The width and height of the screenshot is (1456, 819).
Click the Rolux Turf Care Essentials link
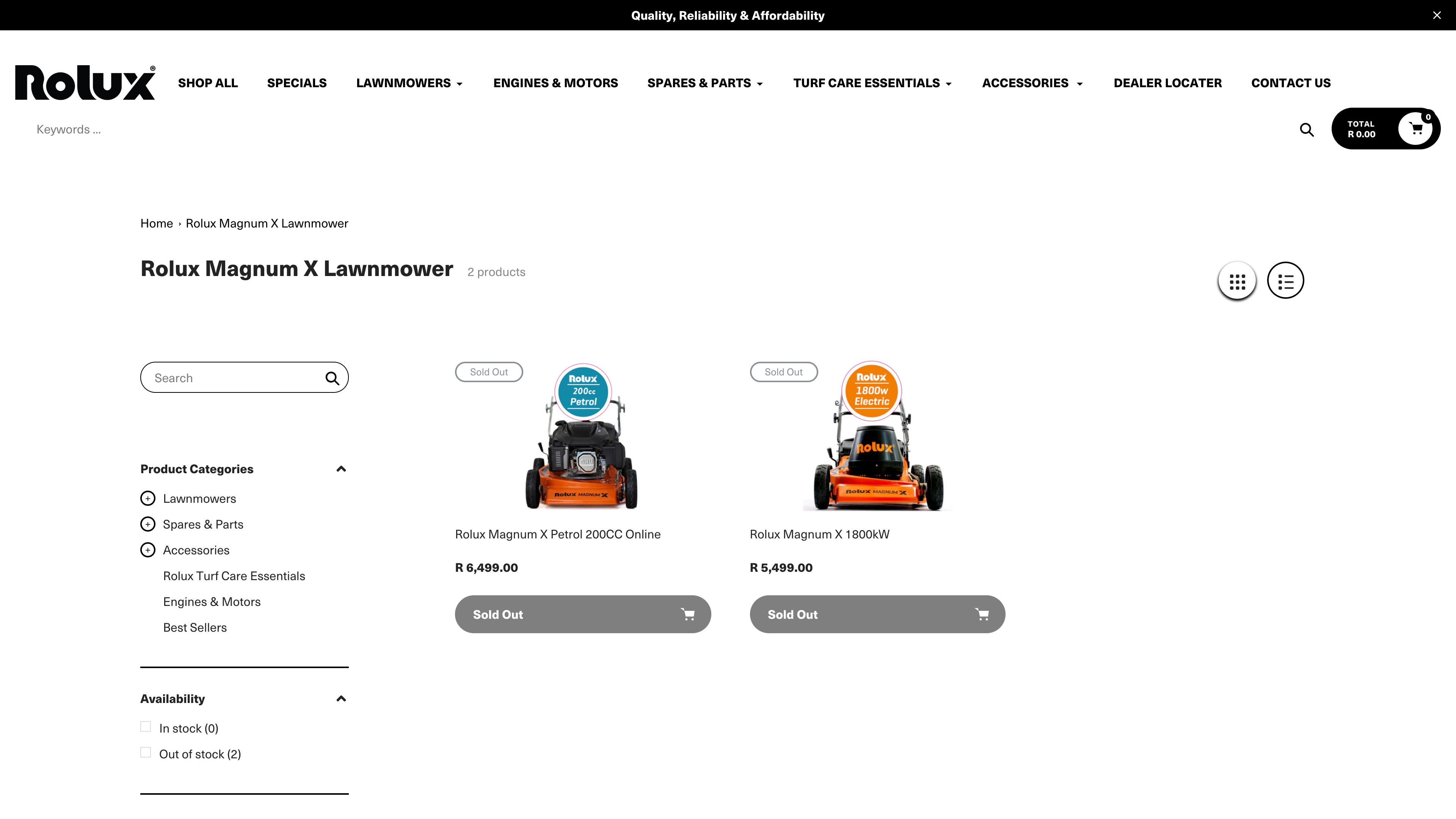coord(234,576)
